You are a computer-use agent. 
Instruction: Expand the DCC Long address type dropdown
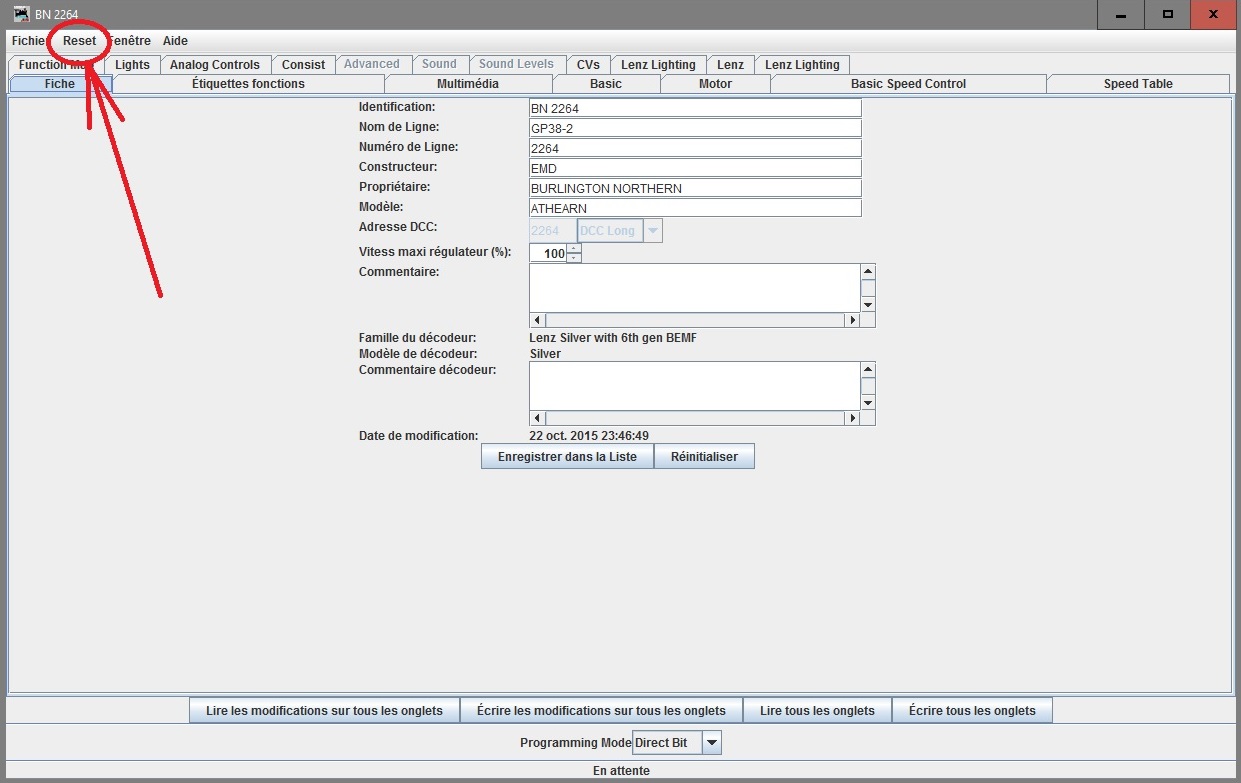653,231
